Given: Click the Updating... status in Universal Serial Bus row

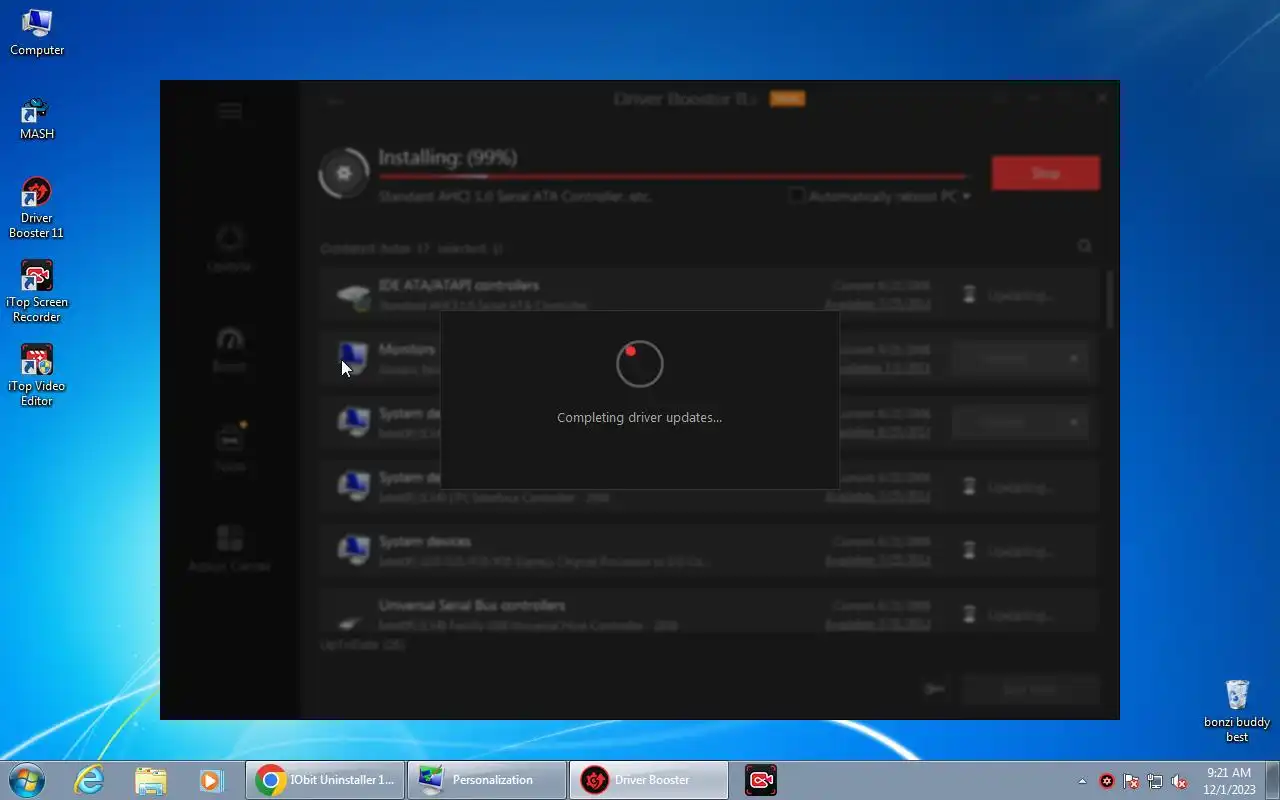Looking at the screenshot, I should coord(1020,615).
